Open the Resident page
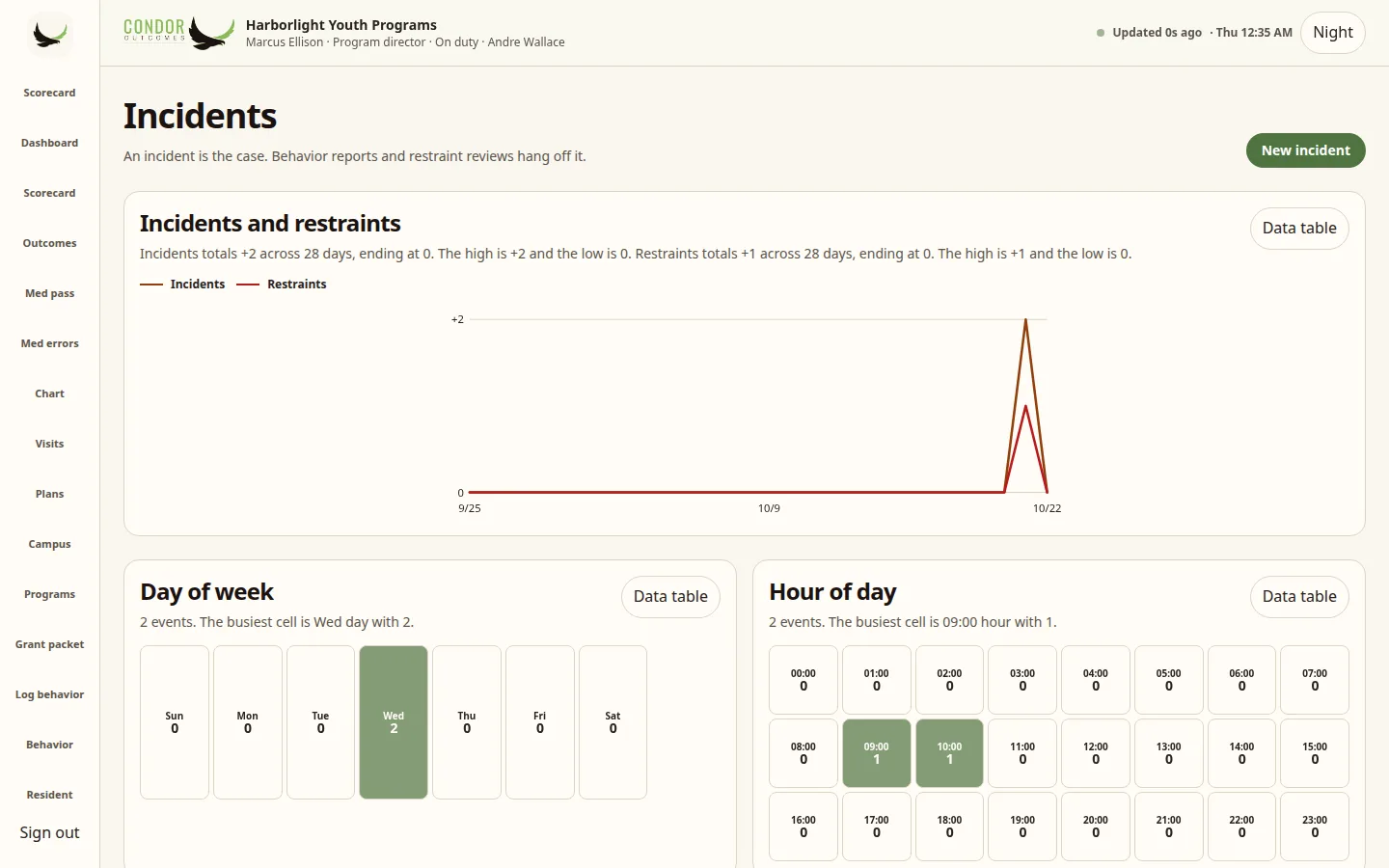Image resolution: width=1389 pixels, height=868 pixels. (x=50, y=795)
